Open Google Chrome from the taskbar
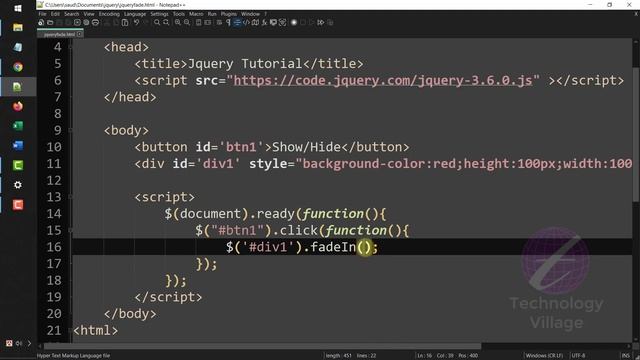Viewport: 640px width, 360px height. tap(18, 67)
